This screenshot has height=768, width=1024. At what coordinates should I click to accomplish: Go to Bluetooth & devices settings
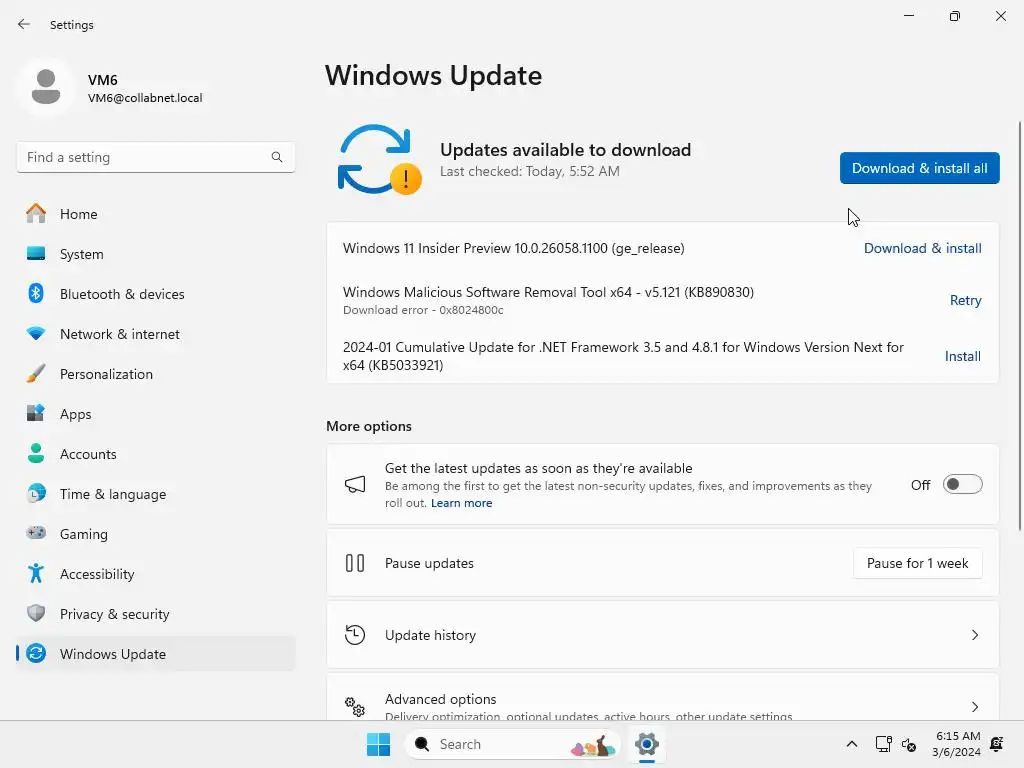coord(155,294)
